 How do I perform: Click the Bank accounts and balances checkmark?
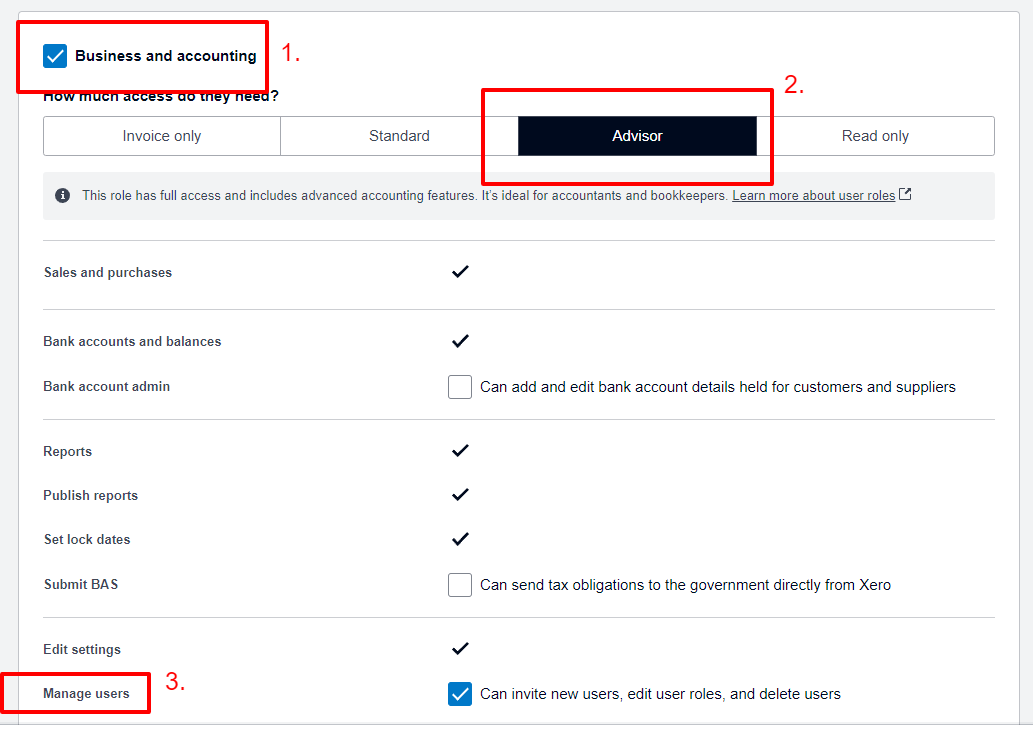point(460,340)
